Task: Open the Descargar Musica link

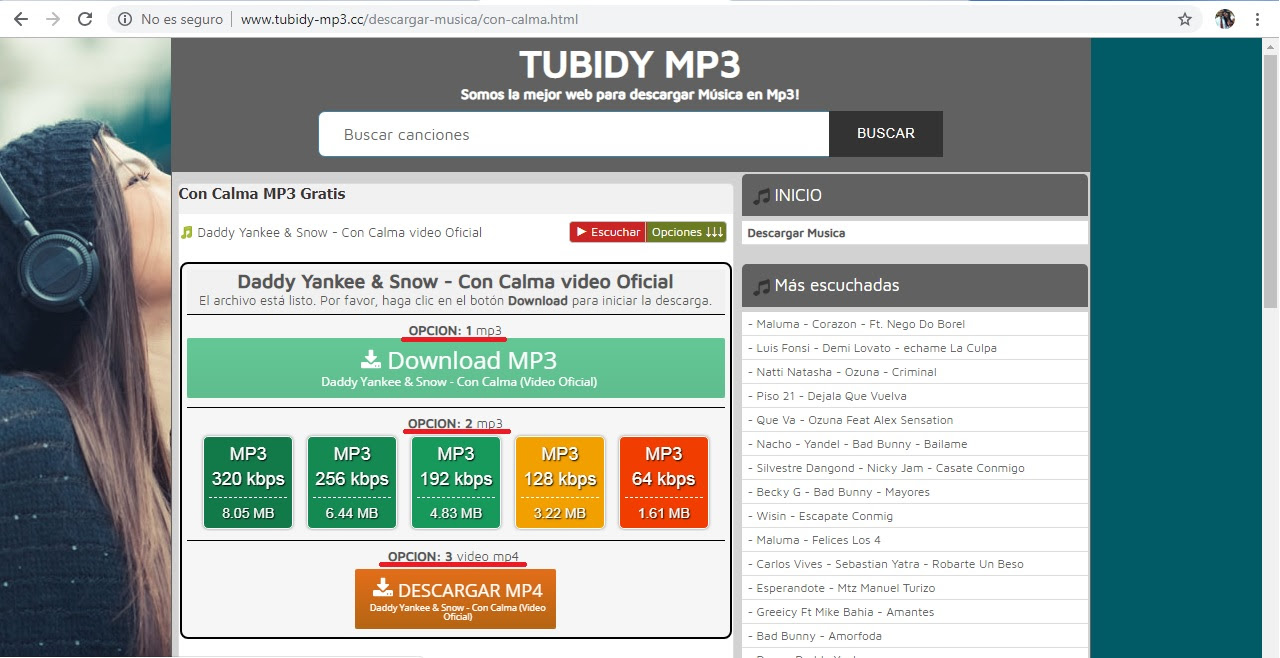Action: (796, 233)
